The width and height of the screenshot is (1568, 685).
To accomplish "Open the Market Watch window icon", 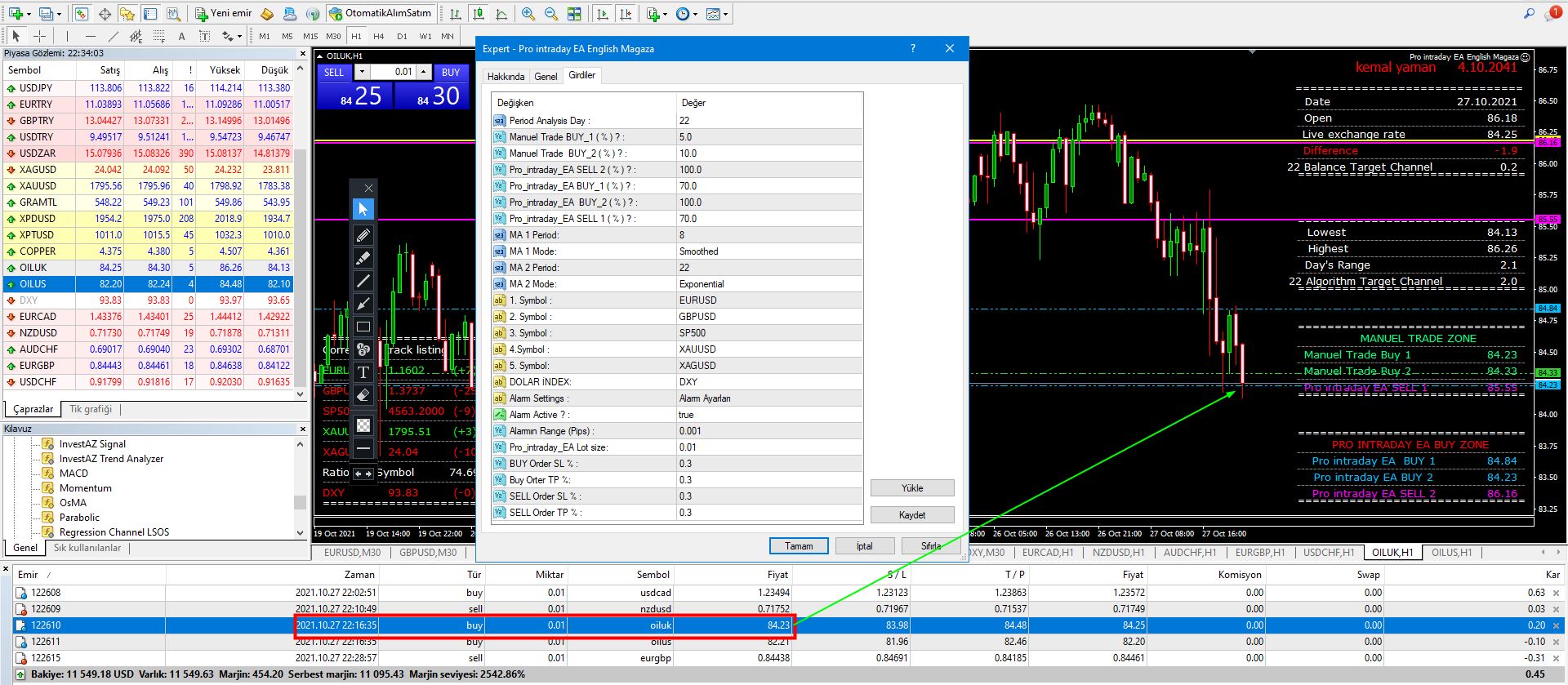I will coord(82,14).
